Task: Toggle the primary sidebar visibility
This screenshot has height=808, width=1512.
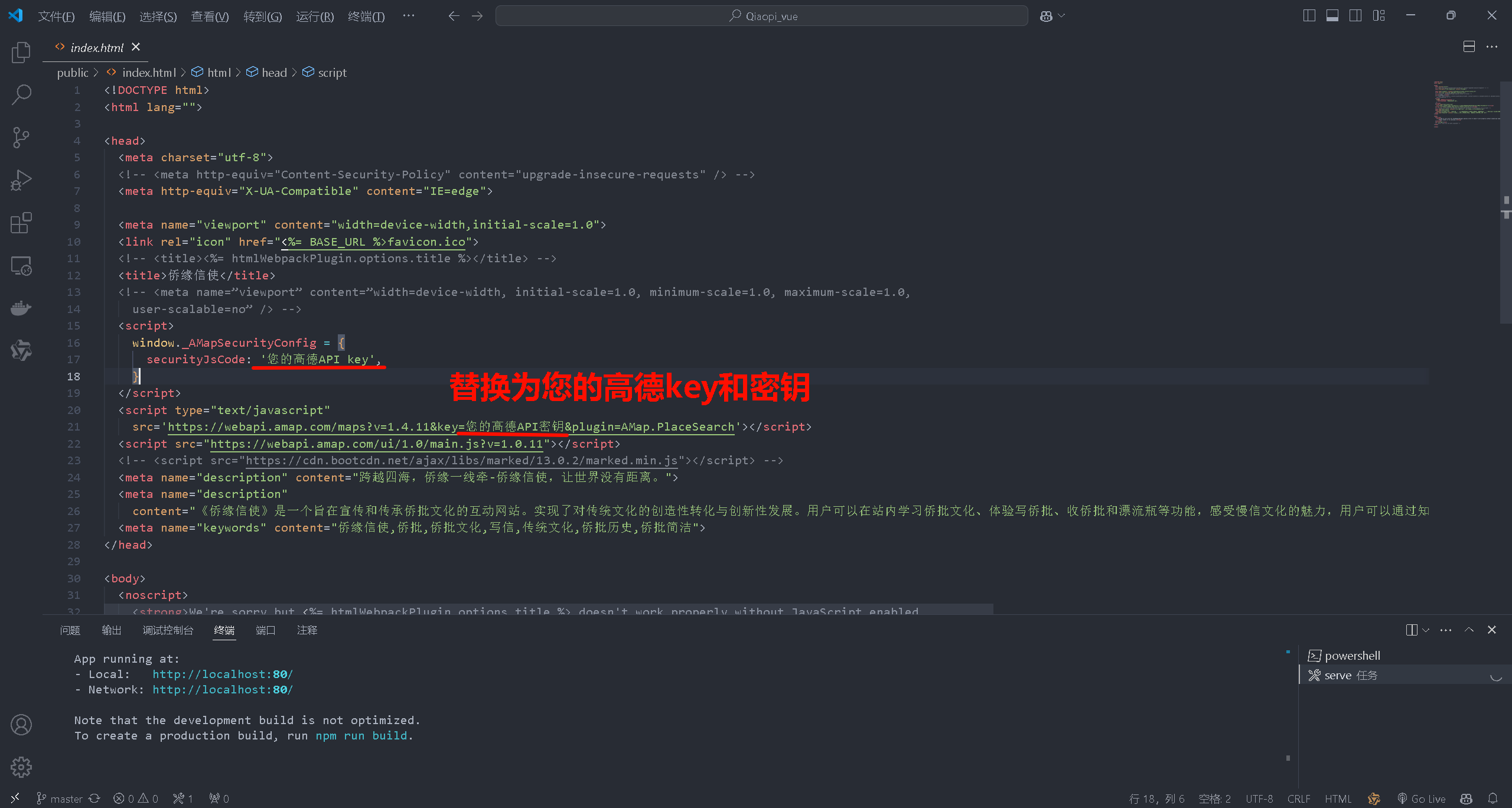Action: 1309,15
